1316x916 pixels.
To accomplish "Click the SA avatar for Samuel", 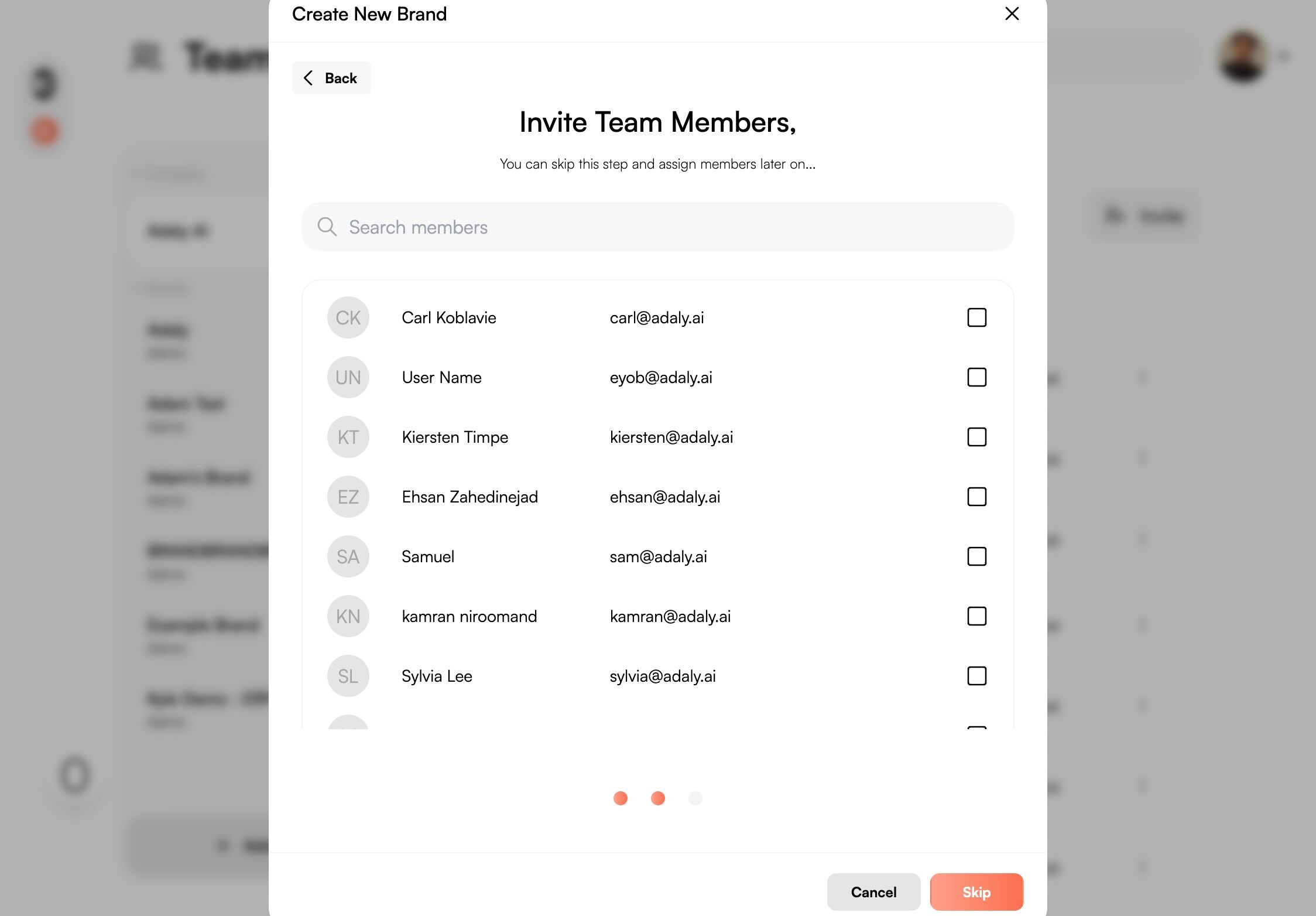I will coord(348,556).
